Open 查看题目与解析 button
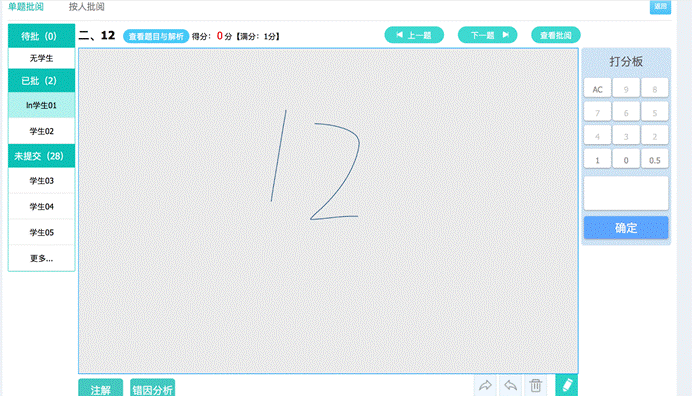Screen dimensions: 692x396 click(156, 36)
